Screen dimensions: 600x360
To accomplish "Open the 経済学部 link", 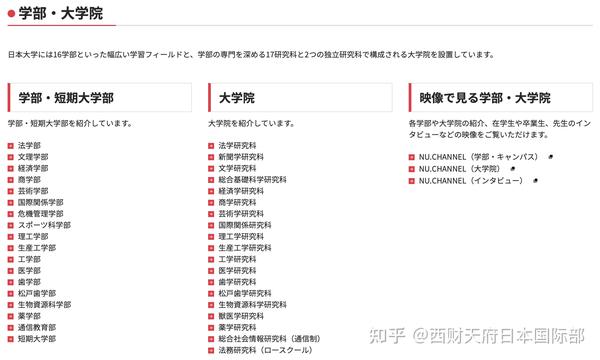I will tap(33, 168).
